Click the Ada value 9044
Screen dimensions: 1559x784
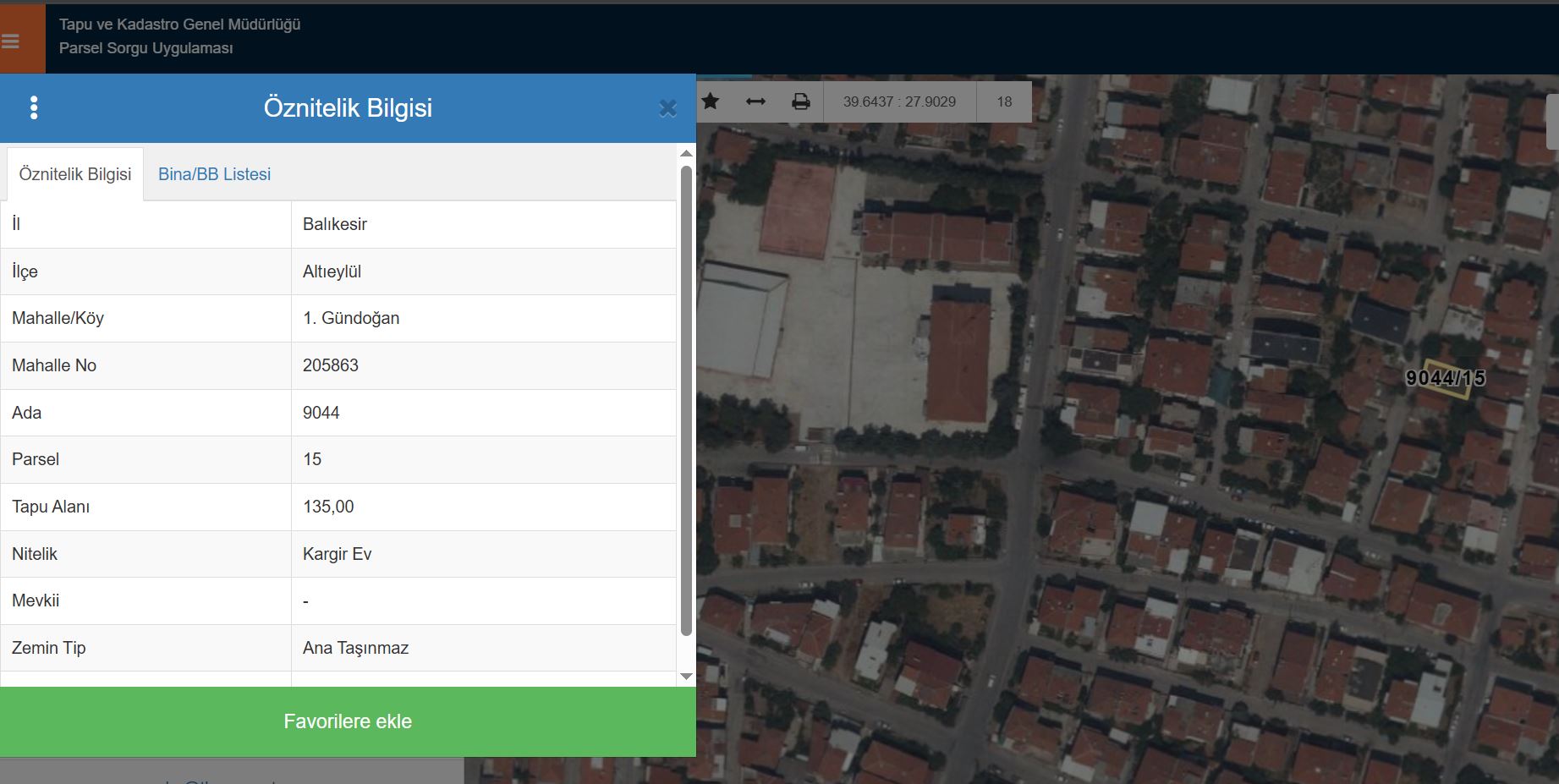click(321, 413)
